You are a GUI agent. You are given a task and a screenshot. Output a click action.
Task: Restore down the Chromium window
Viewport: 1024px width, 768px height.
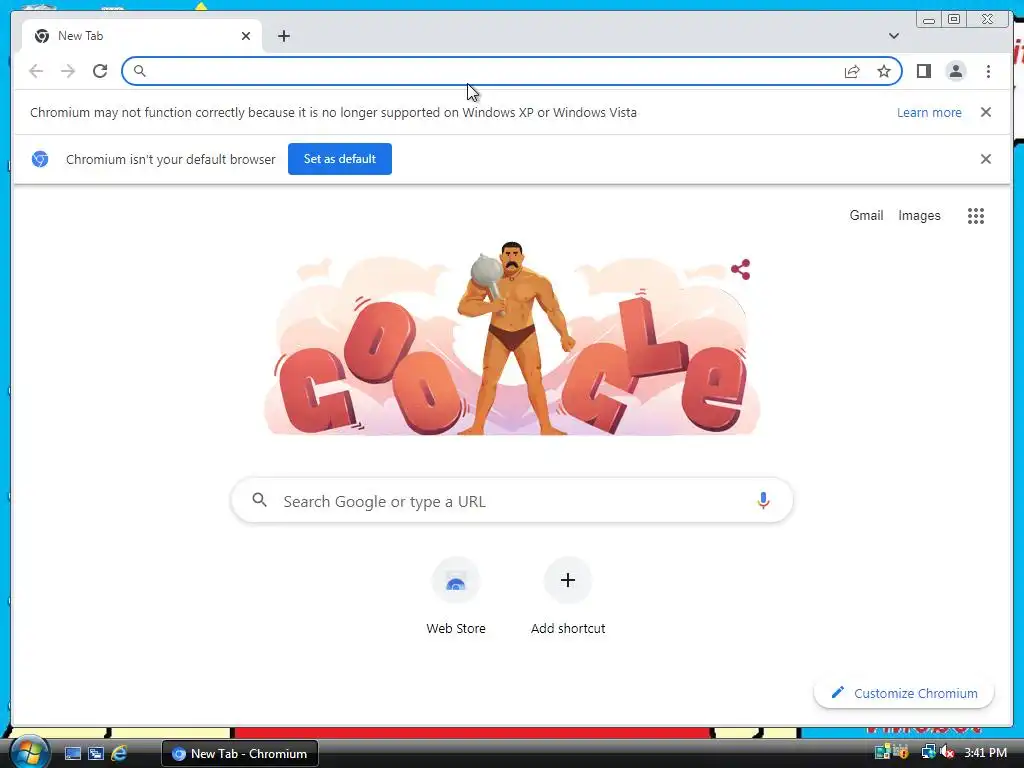tap(953, 20)
